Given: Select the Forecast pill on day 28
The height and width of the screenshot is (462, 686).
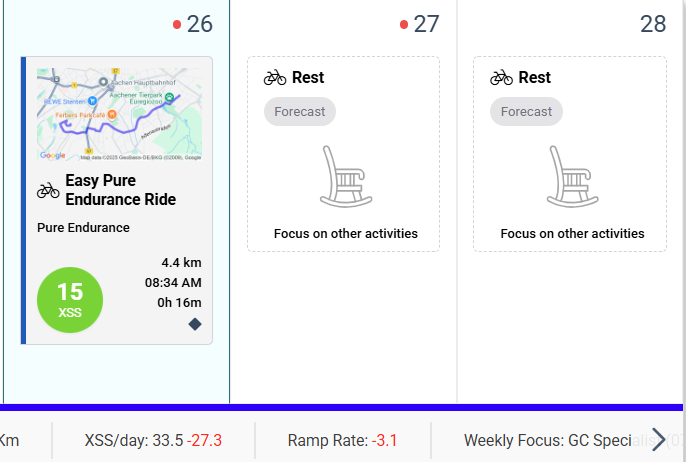Looking at the screenshot, I should [526, 112].
